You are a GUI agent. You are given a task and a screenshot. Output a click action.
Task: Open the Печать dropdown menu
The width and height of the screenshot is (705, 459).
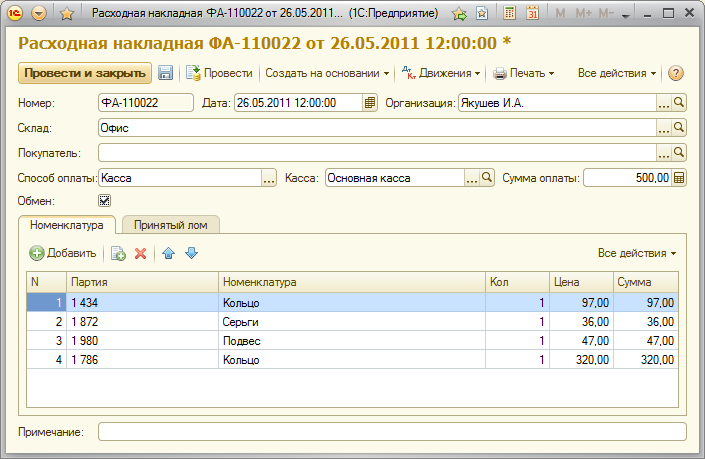pyautogui.click(x=523, y=73)
